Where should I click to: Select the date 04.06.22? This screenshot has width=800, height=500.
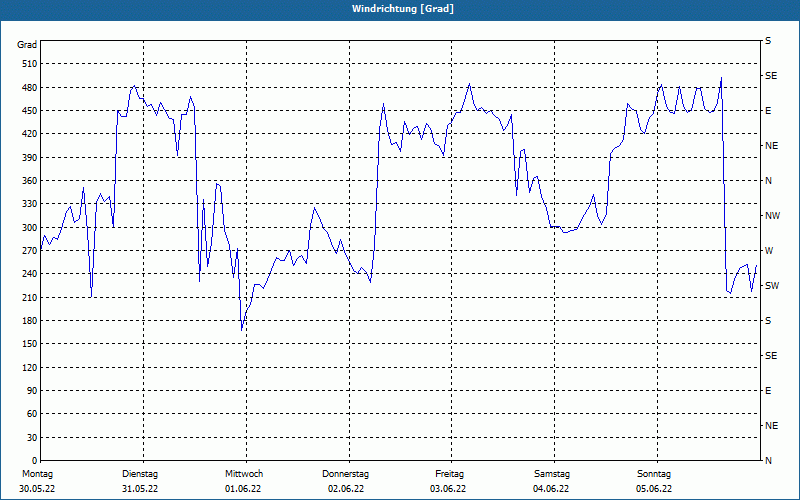point(551,489)
